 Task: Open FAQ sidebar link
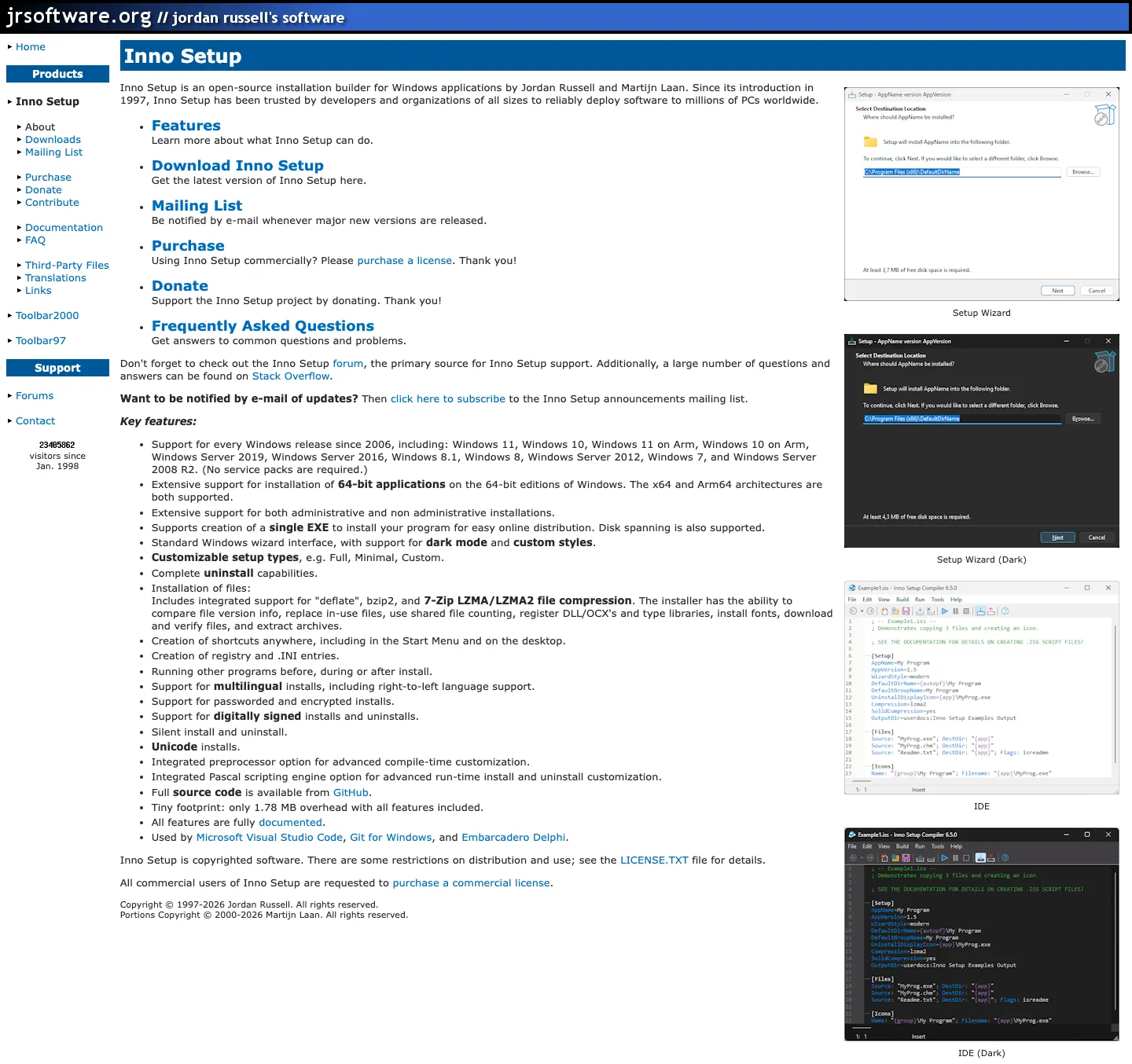click(35, 240)
